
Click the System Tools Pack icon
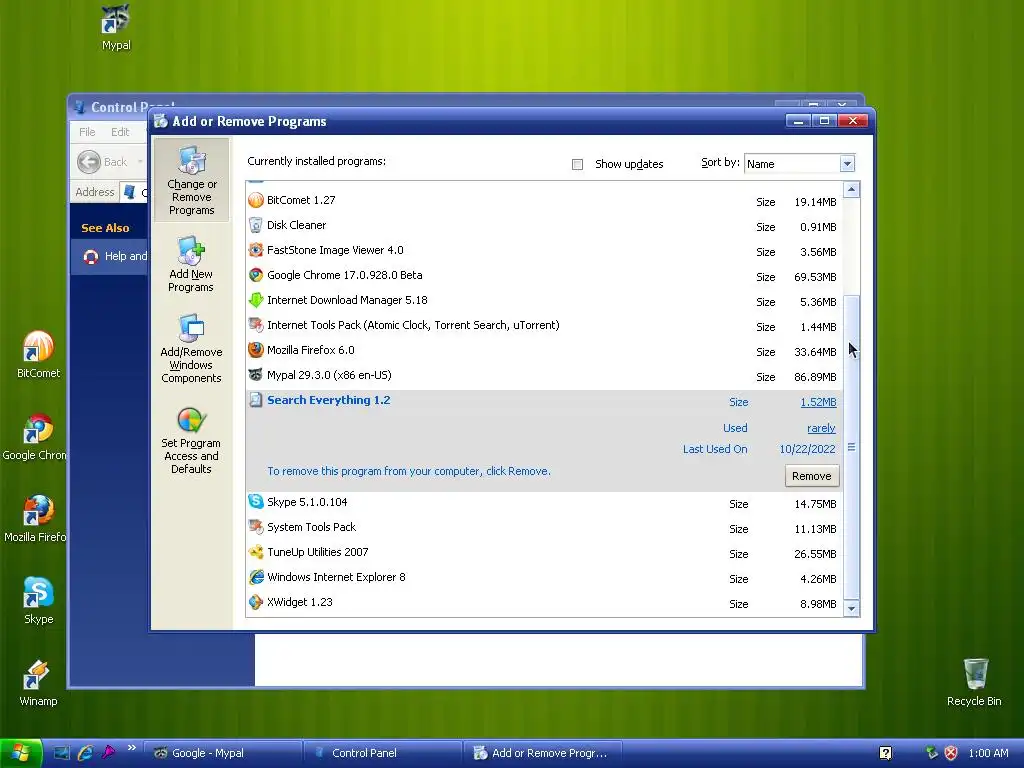pos(256,527)
